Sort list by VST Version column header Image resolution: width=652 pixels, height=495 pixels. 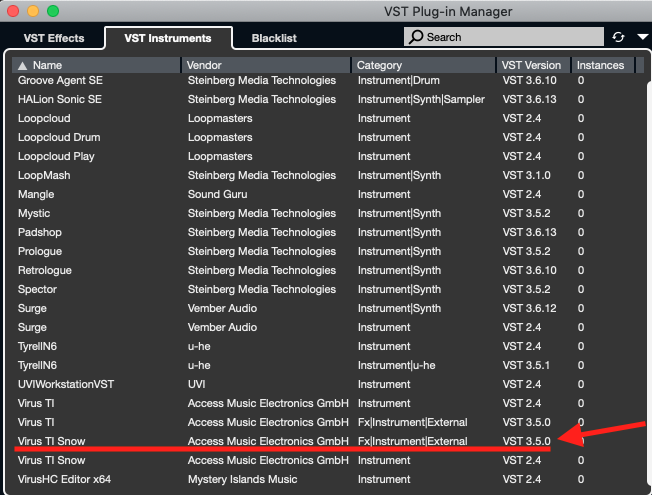click(533, 65)
